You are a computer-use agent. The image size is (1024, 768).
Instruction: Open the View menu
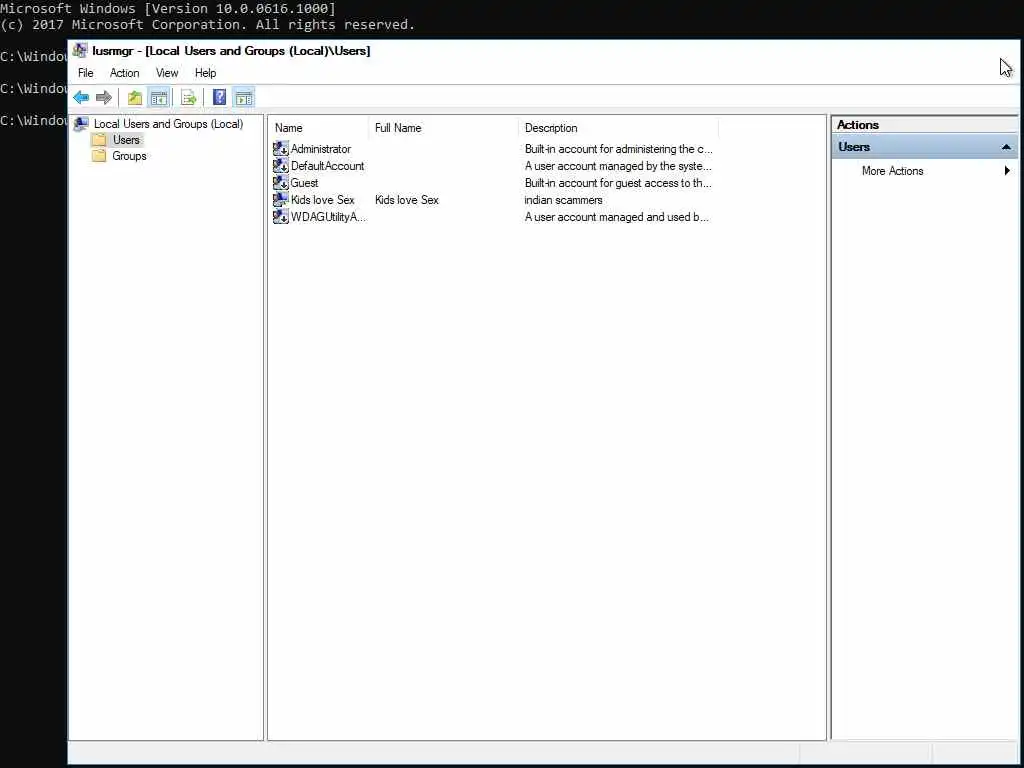coord(167,73)
